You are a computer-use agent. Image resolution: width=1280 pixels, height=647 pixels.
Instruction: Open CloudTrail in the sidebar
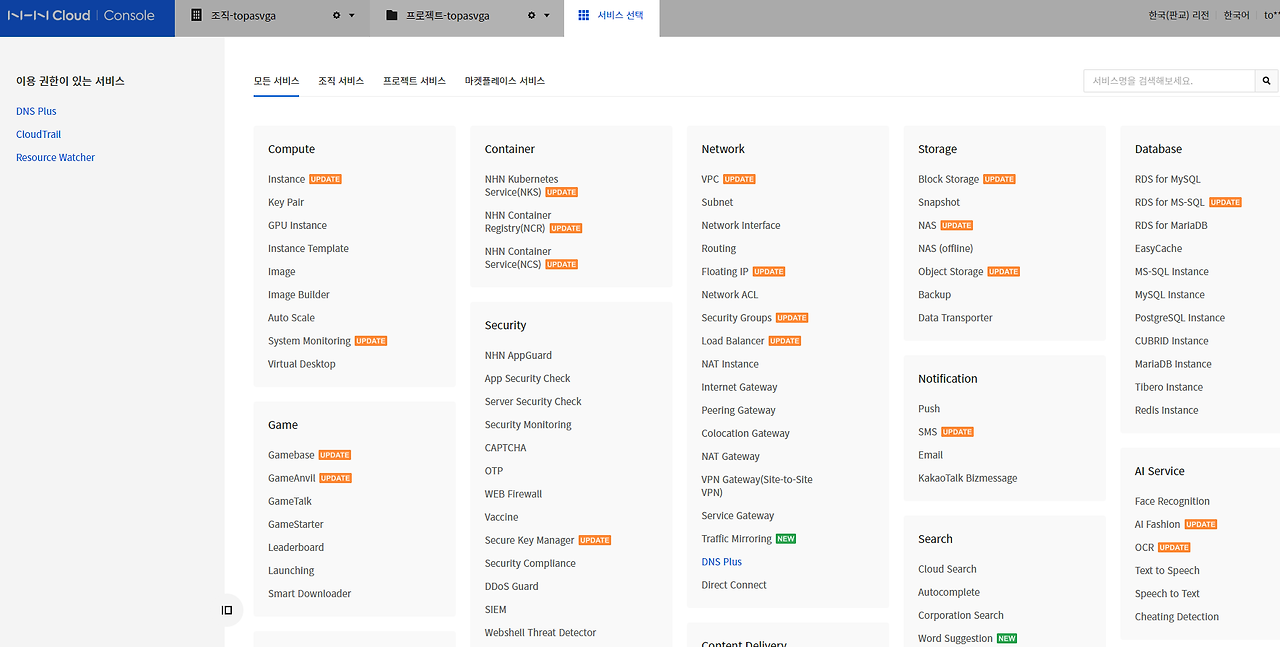click(38, 135)
